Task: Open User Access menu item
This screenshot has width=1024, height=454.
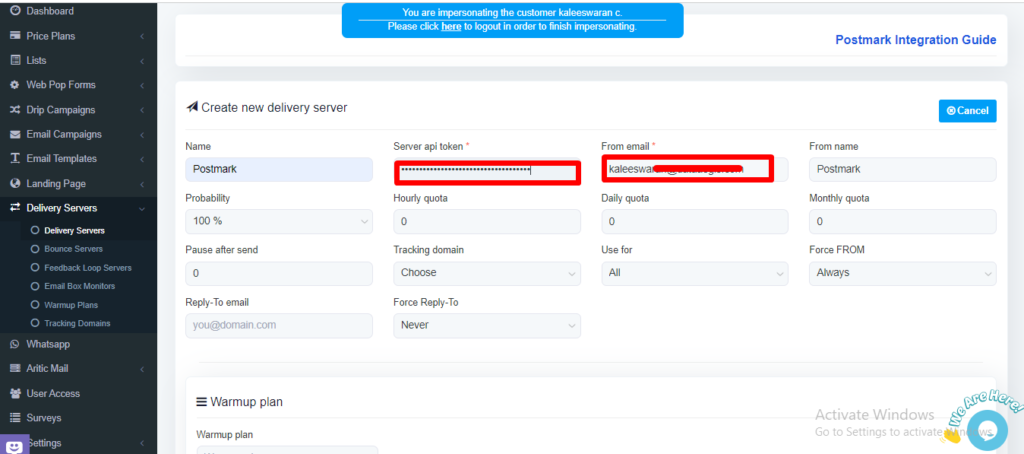Action: tap(52, 393)
